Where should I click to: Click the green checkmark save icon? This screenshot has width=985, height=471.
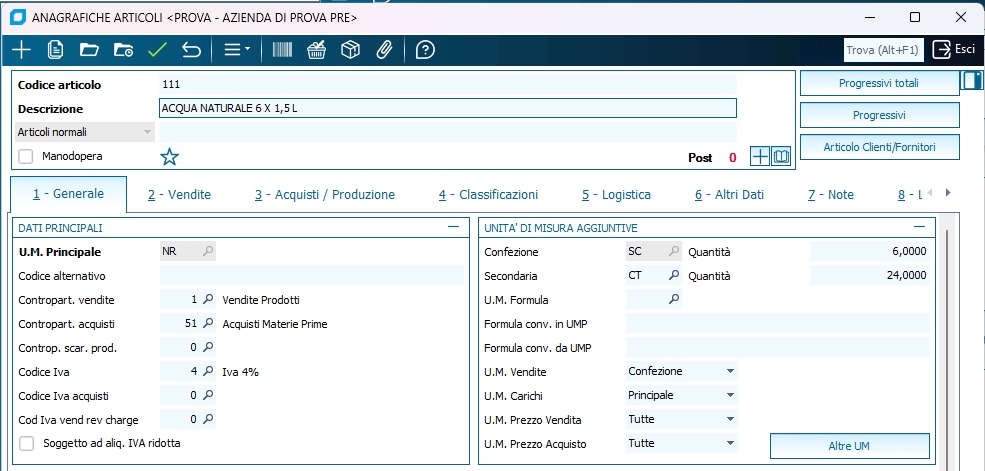[x=157, y=50]
